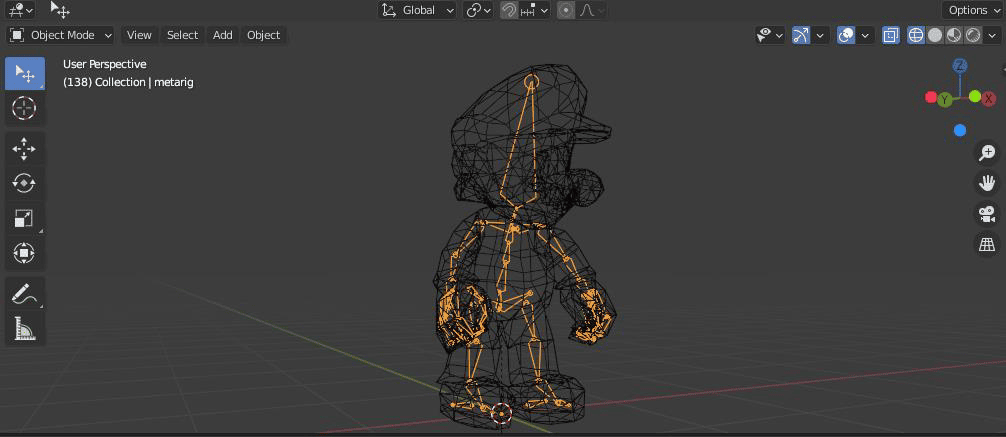The image size is (1006, 437).
Task: Switch to Wireframe viewport shading
Action: 916,35
